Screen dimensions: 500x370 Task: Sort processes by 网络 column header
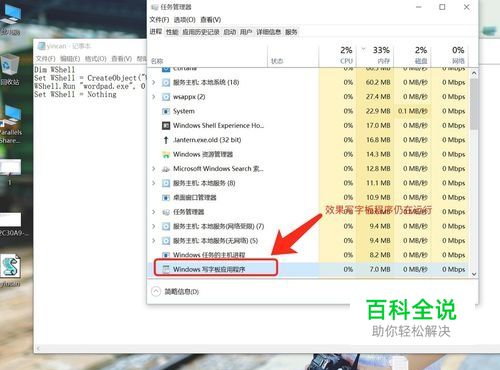(x=450, y=55)
